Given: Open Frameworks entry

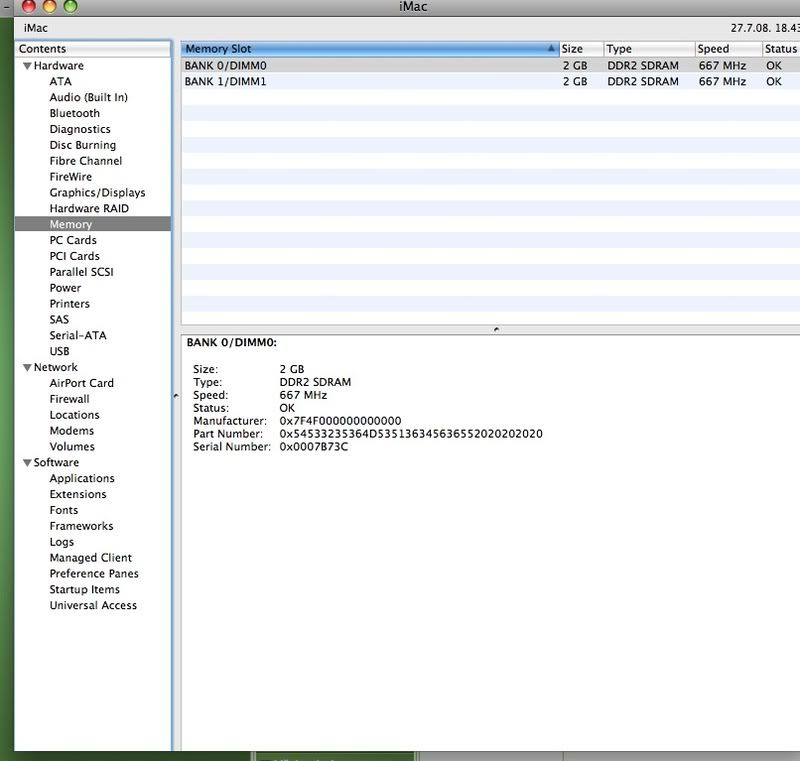Looking at the screenshot, I should [x=82, y=526].
